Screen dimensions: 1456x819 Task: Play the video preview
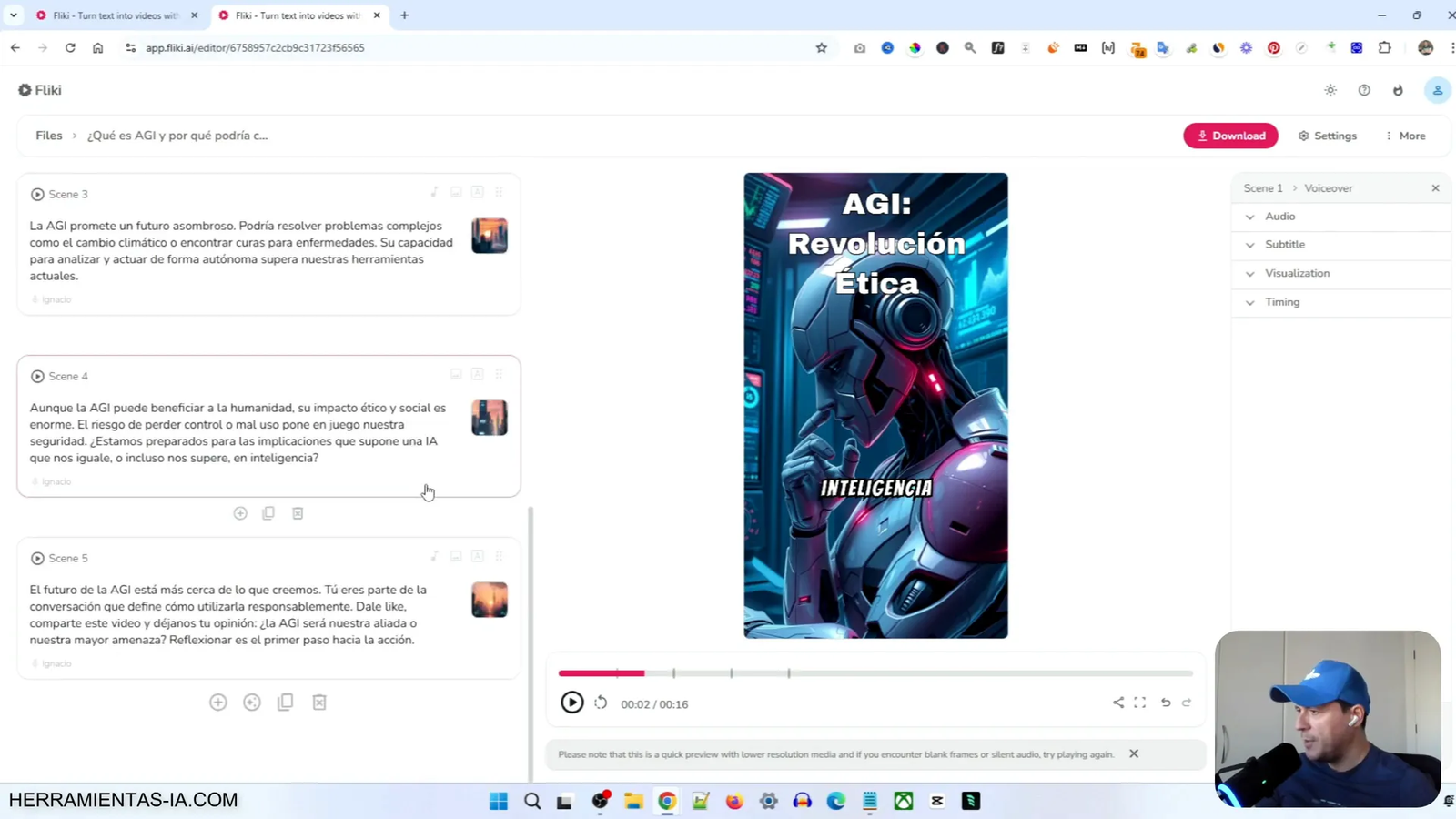(x=571, y=702)
